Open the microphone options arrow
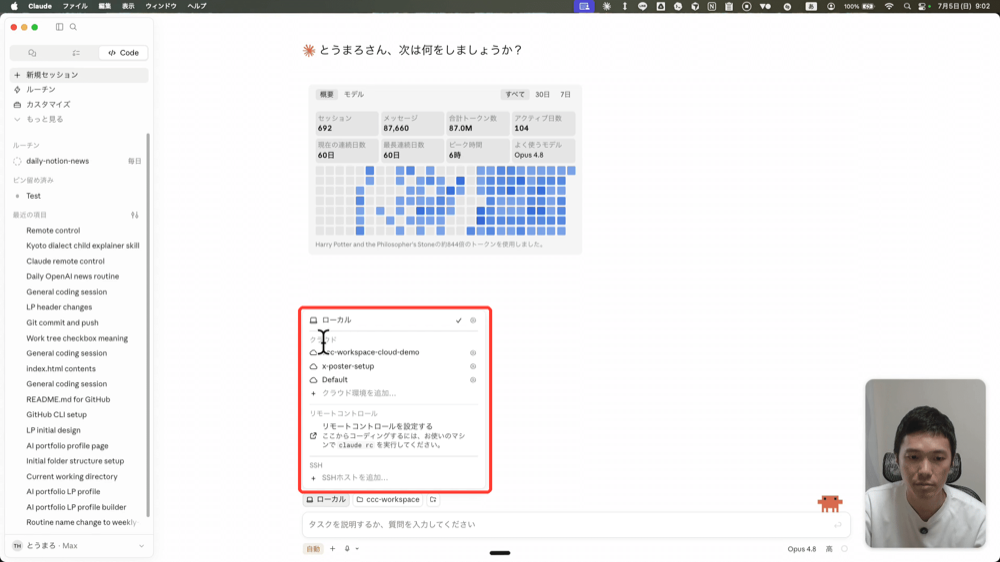Screen dimensions: 1000x562 (357, 549)
